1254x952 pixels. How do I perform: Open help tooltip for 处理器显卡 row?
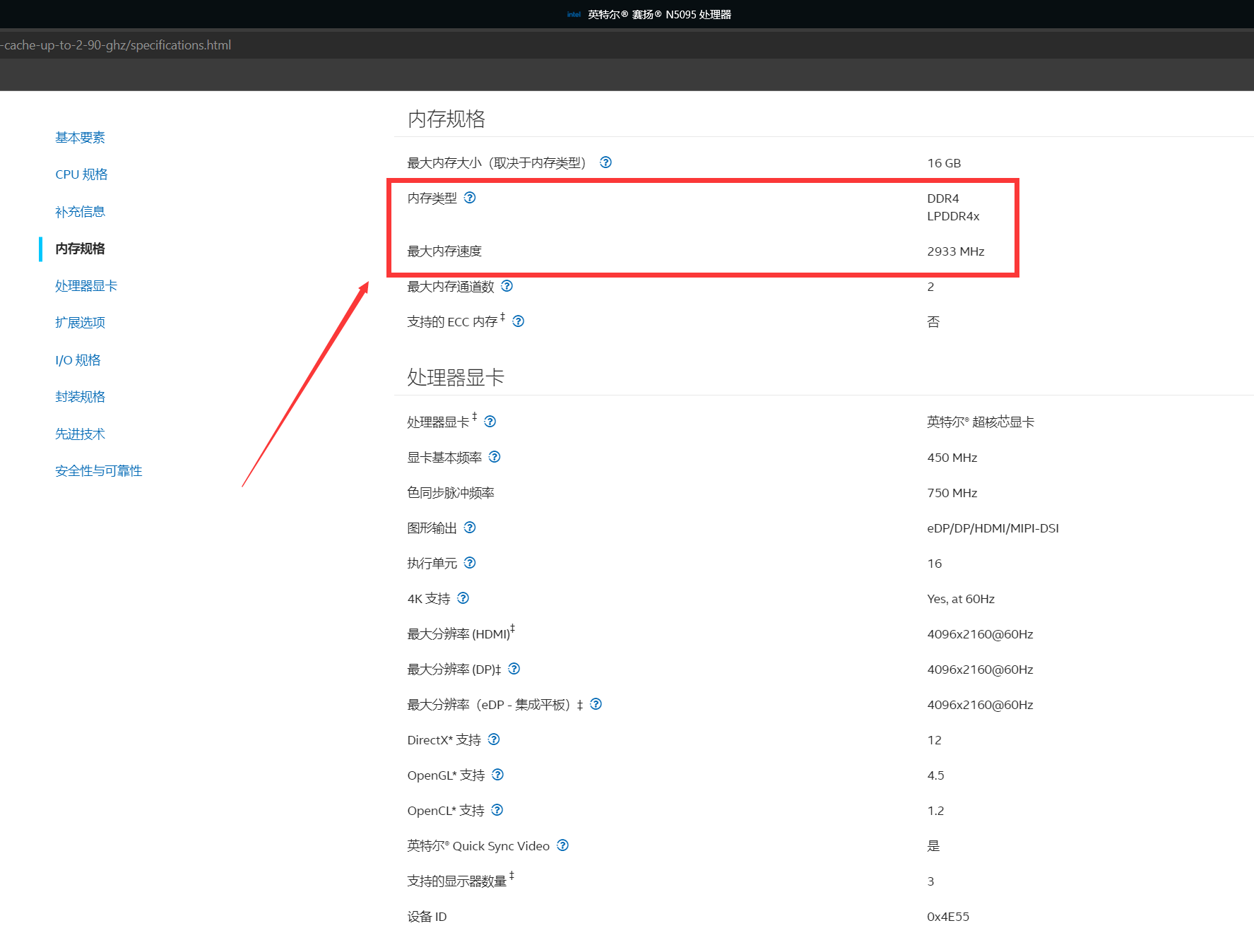click(x=490, y=422)
